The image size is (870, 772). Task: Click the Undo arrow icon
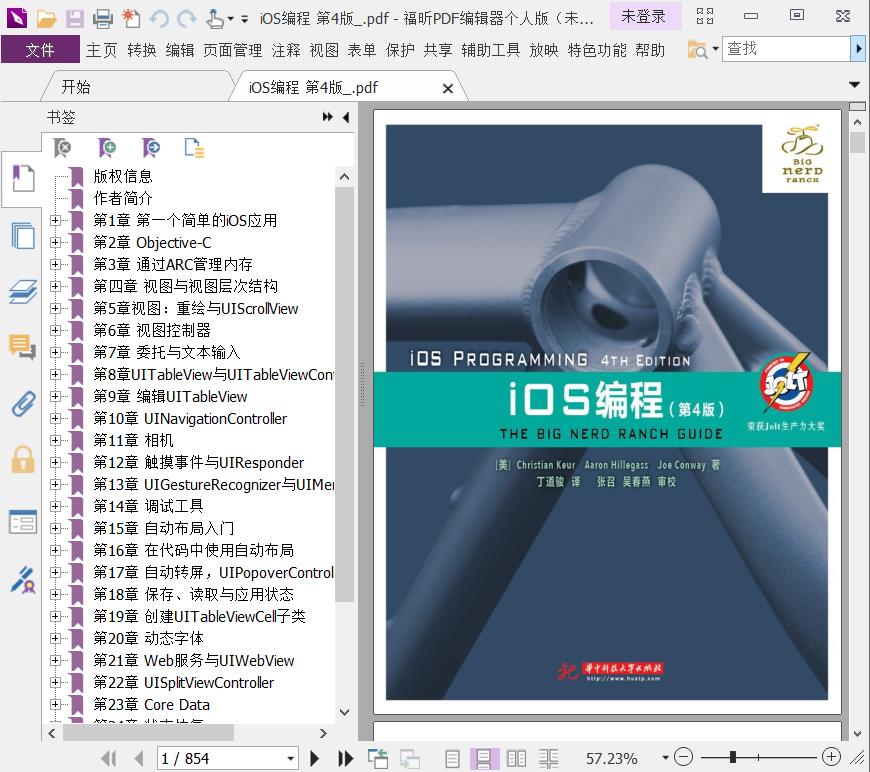(x=159, y=19)
